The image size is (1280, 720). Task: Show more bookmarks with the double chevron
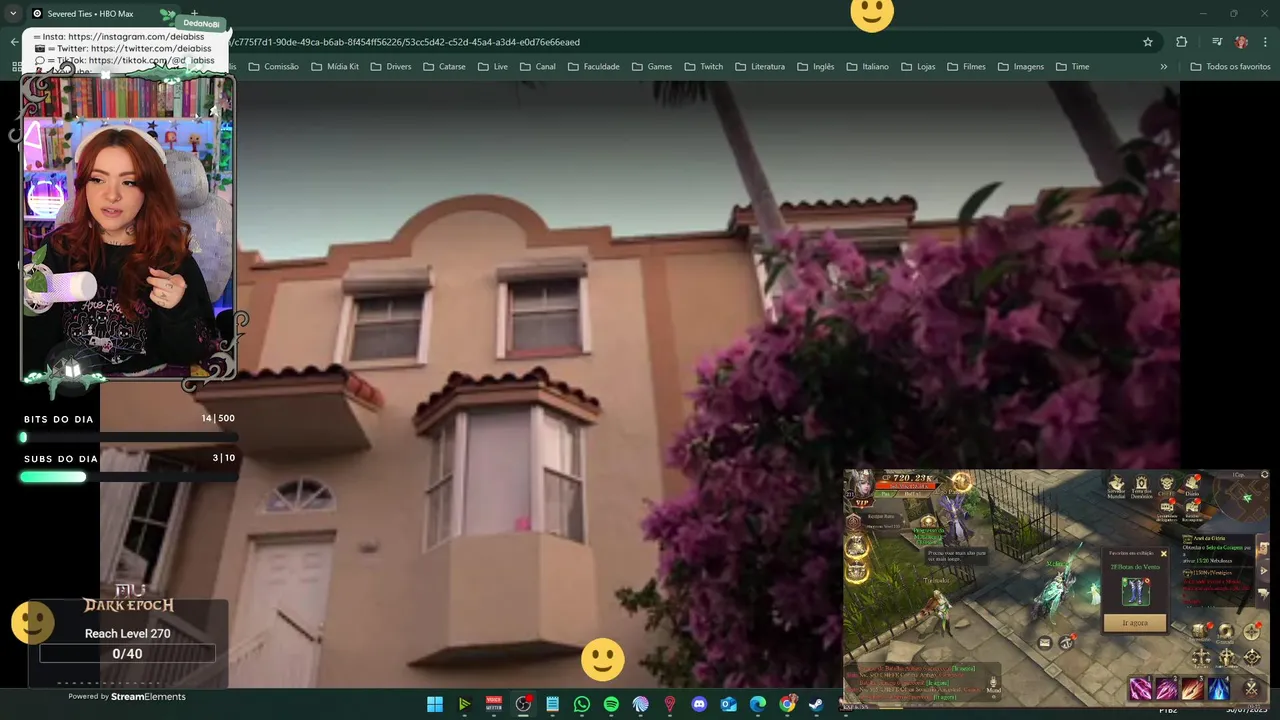(1163, 67)
